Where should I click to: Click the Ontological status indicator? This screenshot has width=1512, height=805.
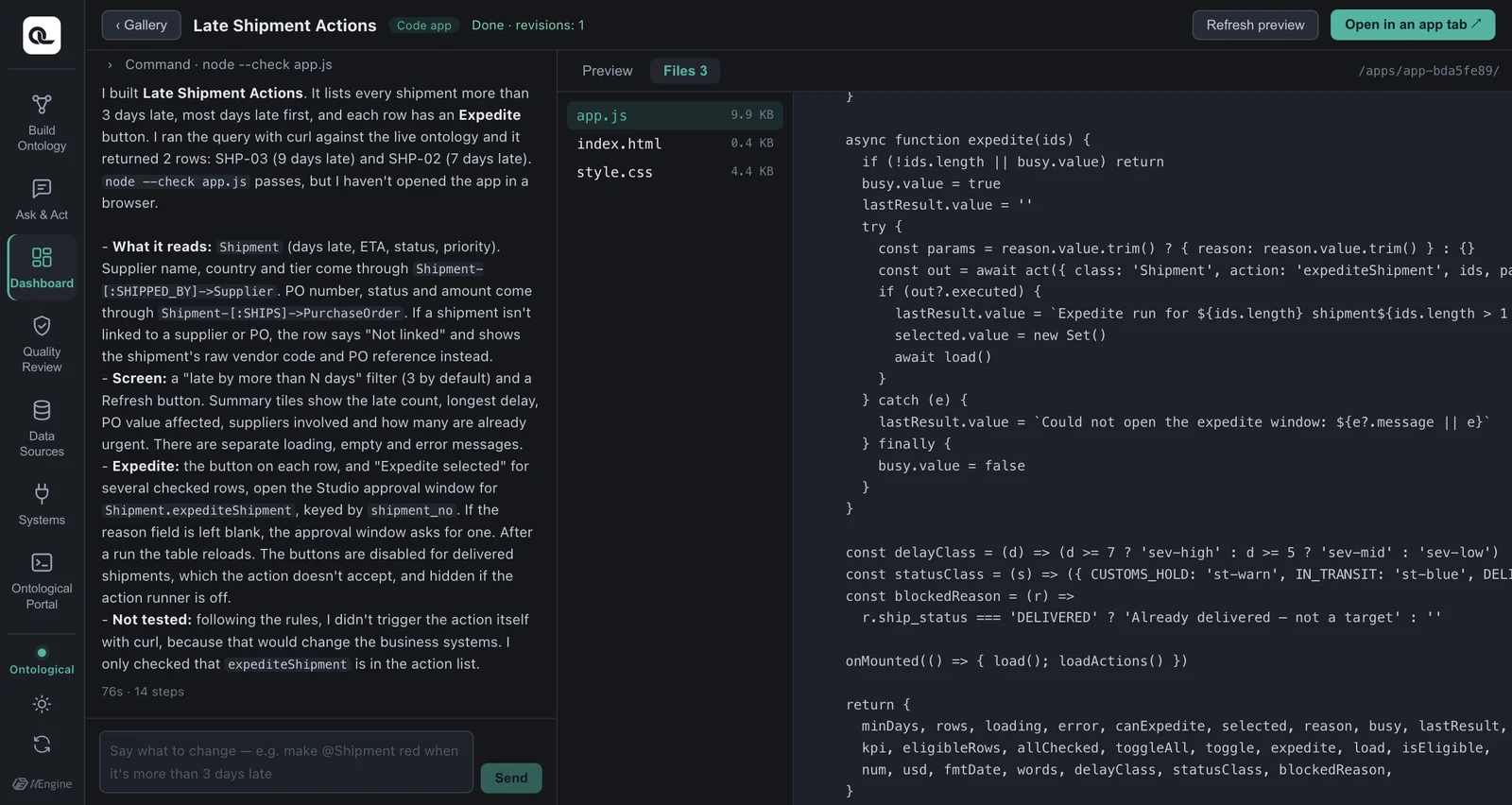42,661
